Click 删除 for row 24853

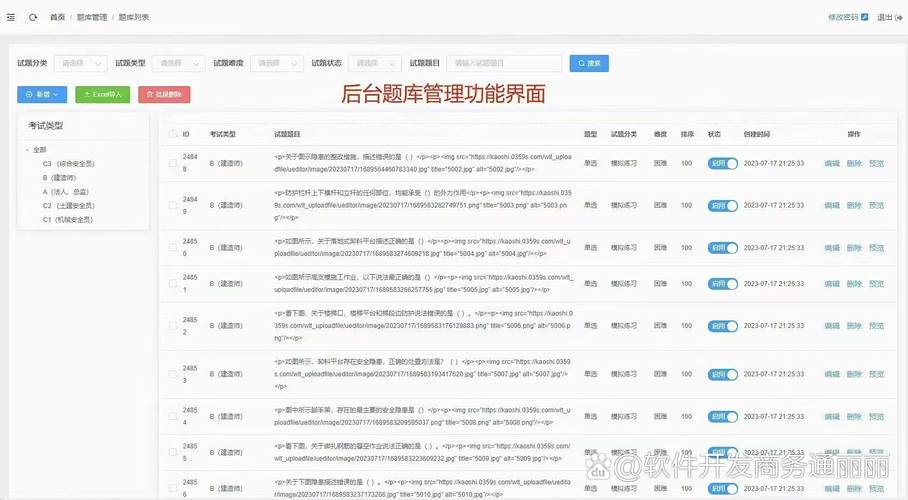coord(854,375)
